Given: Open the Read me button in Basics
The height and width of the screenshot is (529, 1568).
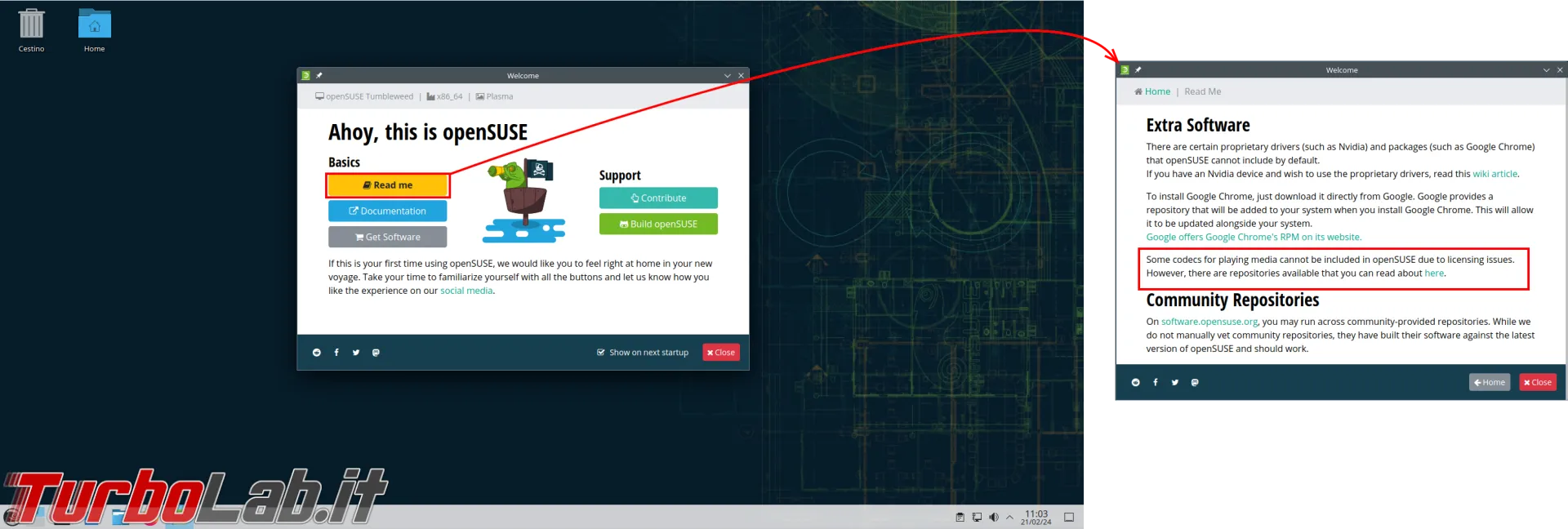Looking at the screenshot, I should click(388, 185).
